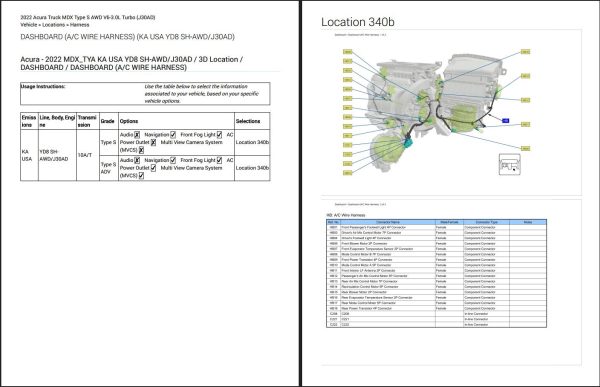Toggle Front Fog Light checkbox, Type S row
Viewport: 600px width, 387px height.
point(219,135)
